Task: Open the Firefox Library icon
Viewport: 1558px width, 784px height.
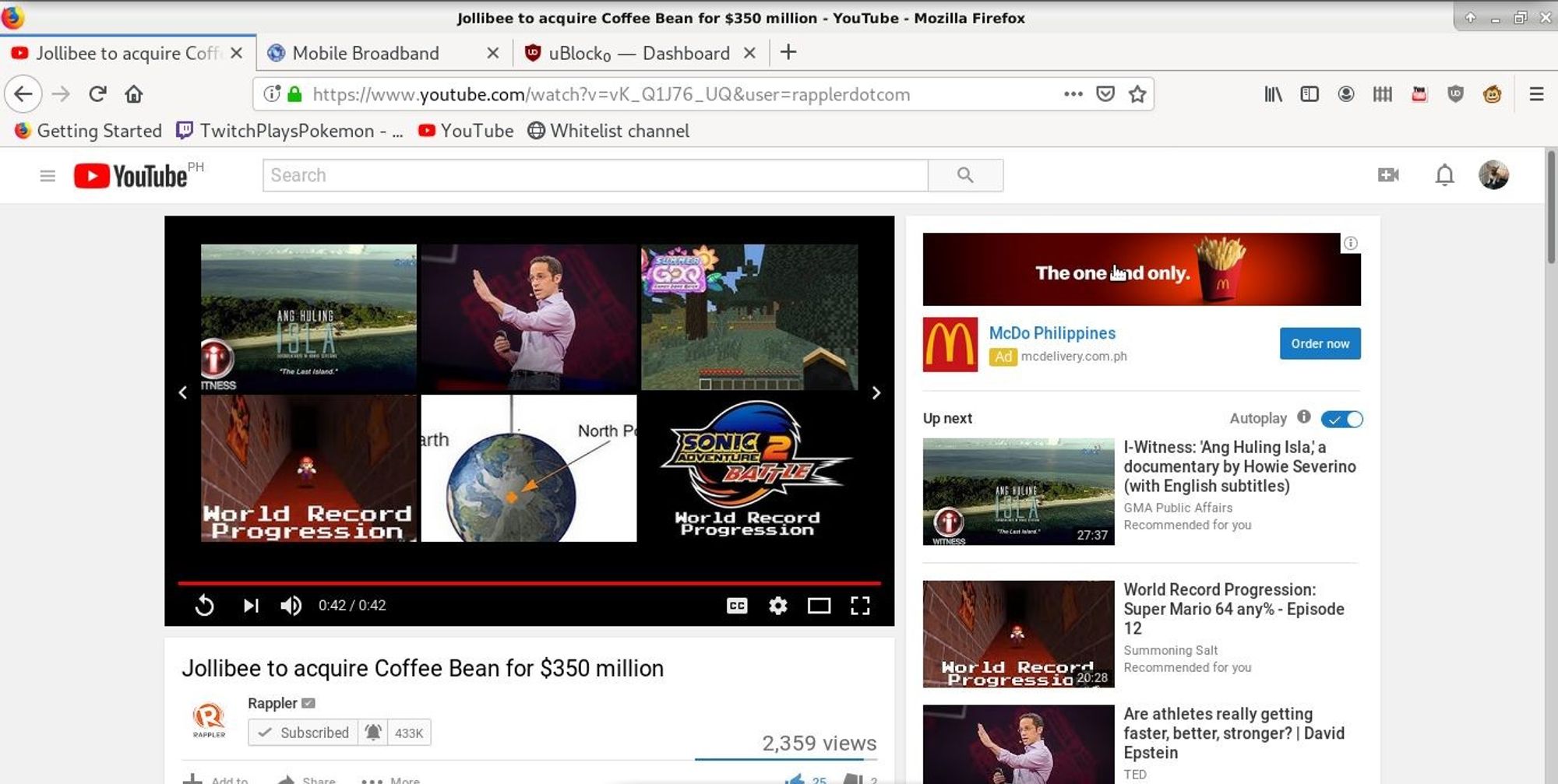Action: [1273, 94]
